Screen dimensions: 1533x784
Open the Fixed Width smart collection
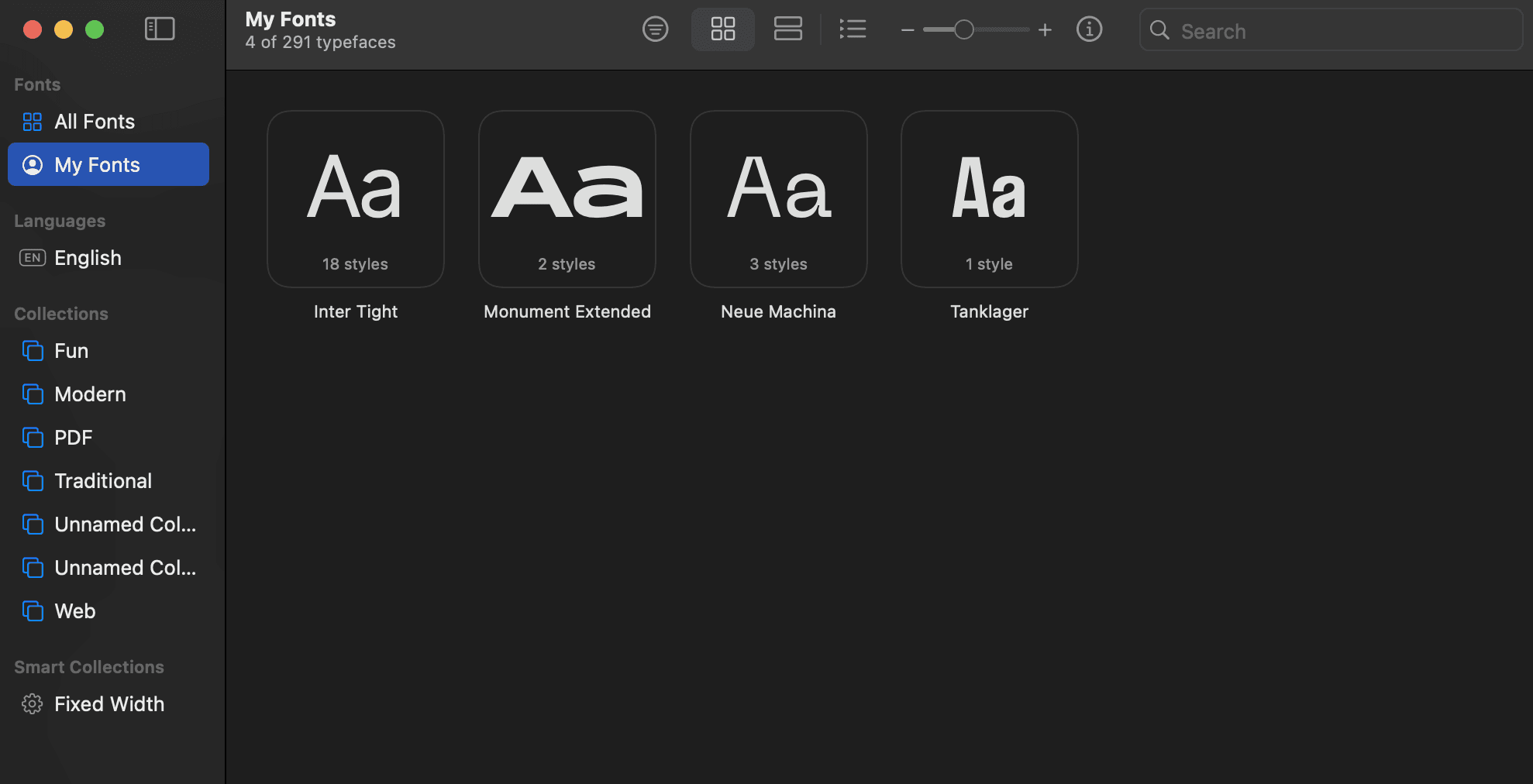tap(109, 704)
